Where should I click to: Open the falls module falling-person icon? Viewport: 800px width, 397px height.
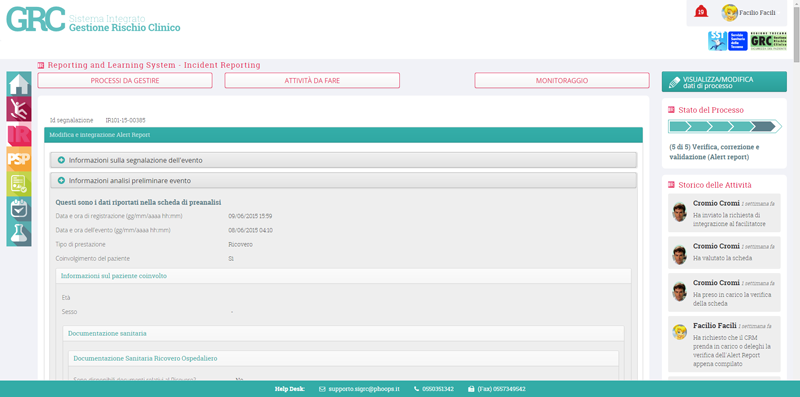click(19, 109)
